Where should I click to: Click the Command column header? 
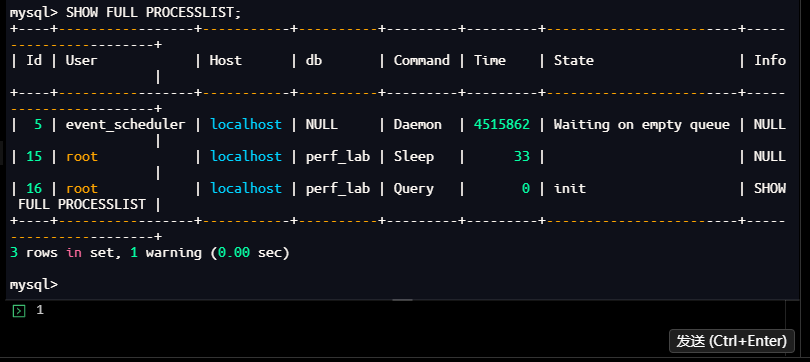[422, 60]
